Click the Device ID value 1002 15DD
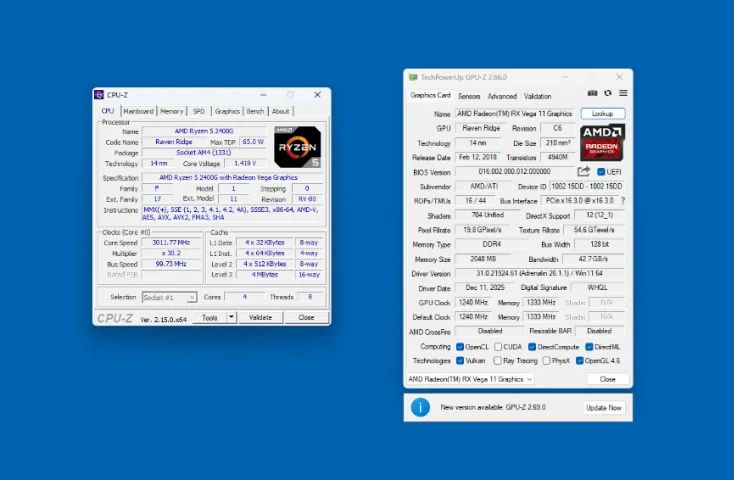Viewport: 734px width, 480px height. [x=587, y=186]
